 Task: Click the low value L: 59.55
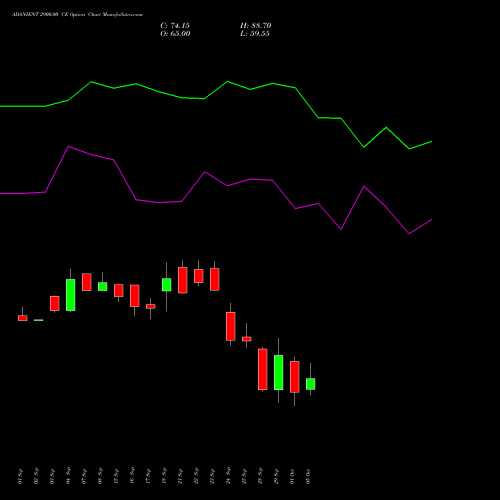(255, 33)
